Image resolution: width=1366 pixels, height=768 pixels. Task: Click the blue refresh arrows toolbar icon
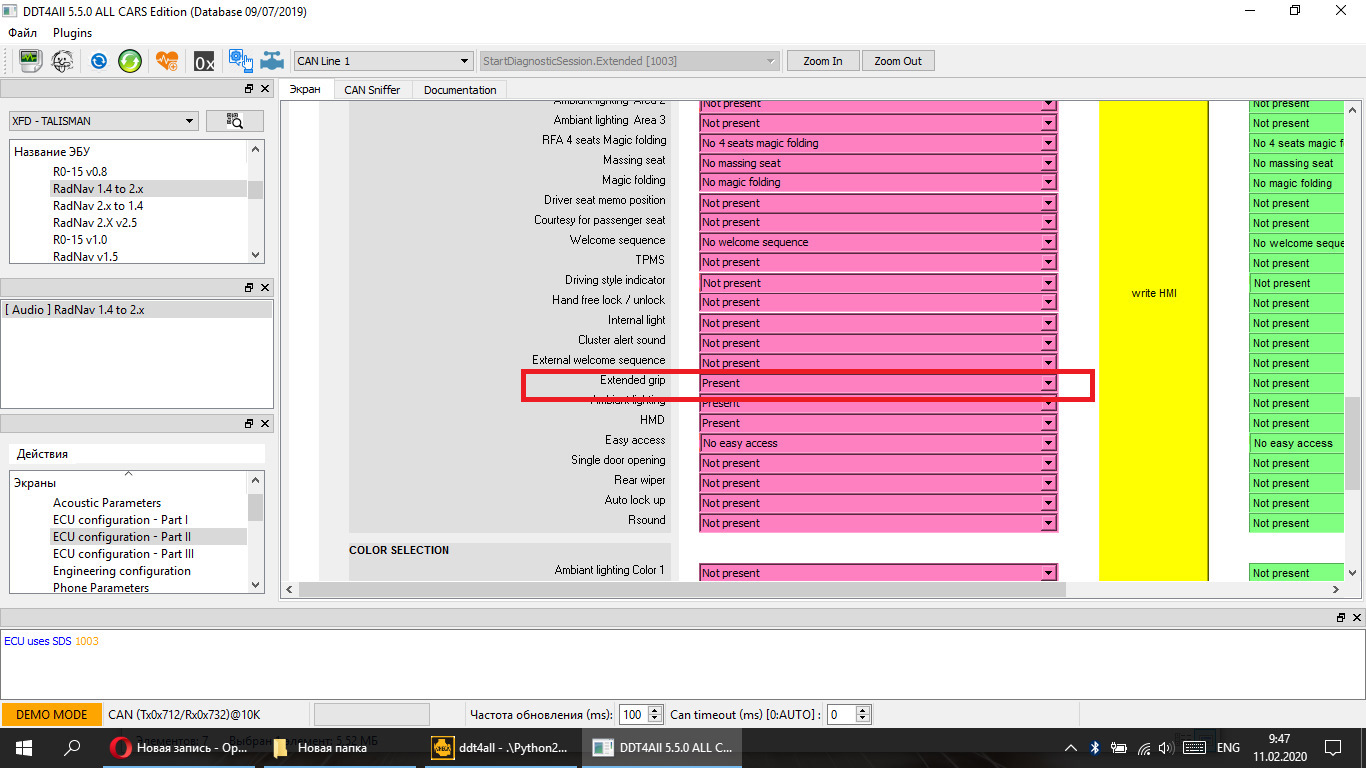(x=98, y=60)
